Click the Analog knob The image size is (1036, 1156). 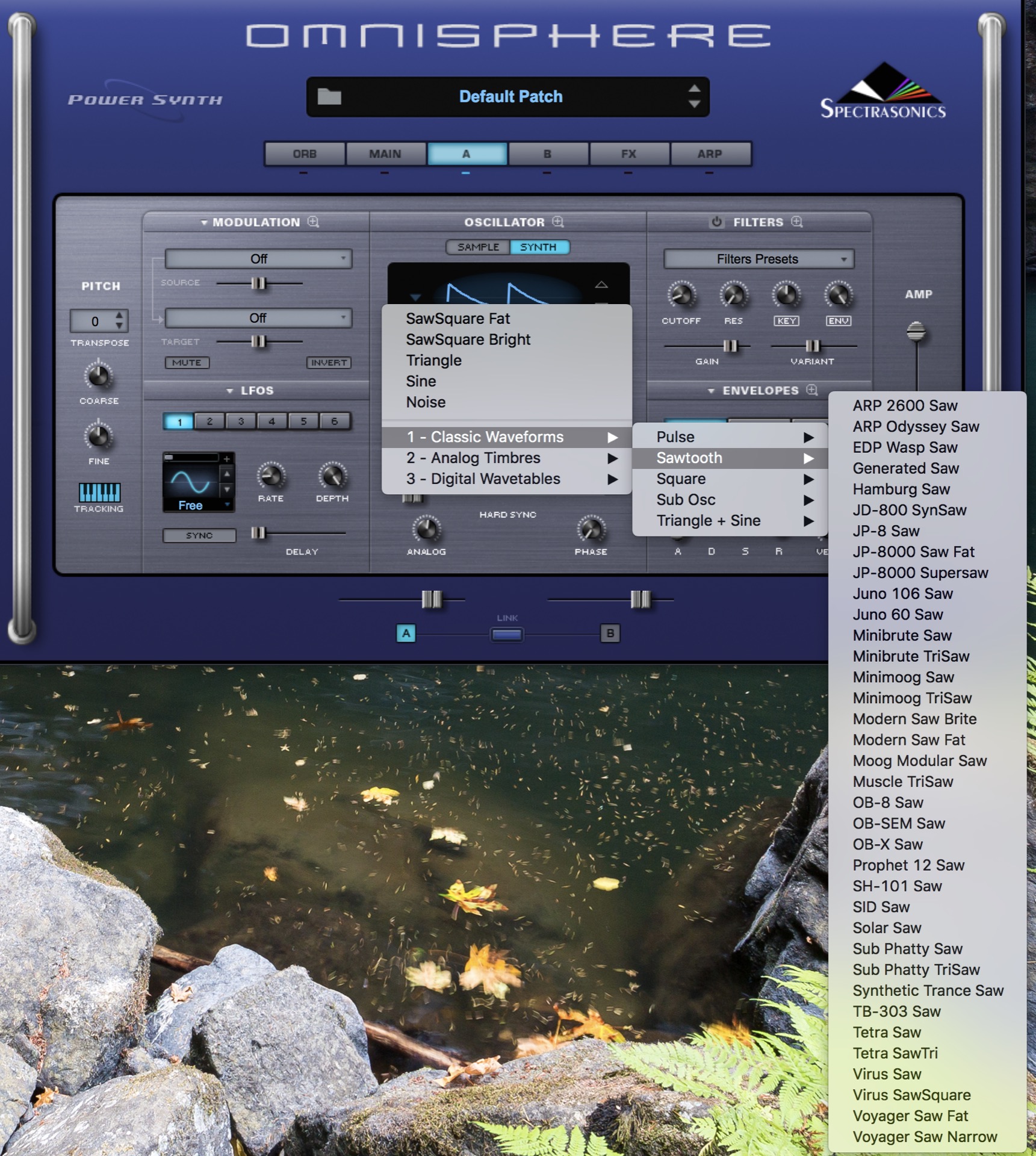(426, 529)
